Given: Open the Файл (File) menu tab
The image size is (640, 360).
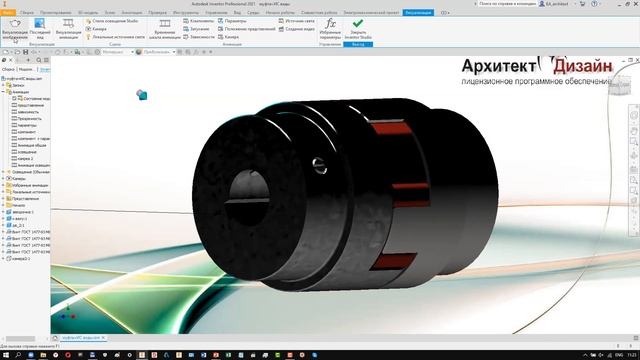Looking at the screenshot, I should pos(8,13).
